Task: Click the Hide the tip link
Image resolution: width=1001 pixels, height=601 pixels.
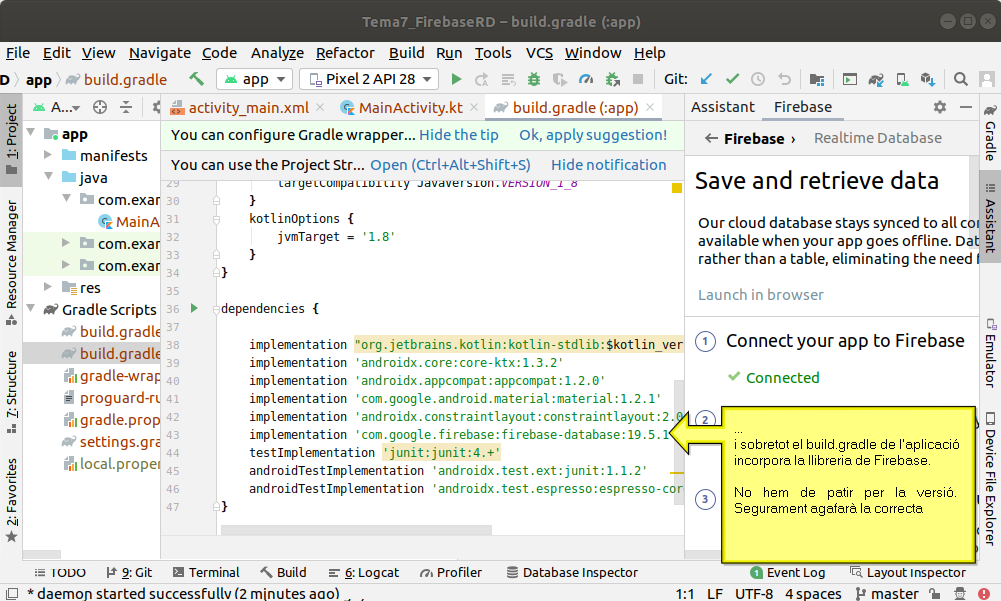Action: click(458, 135)
